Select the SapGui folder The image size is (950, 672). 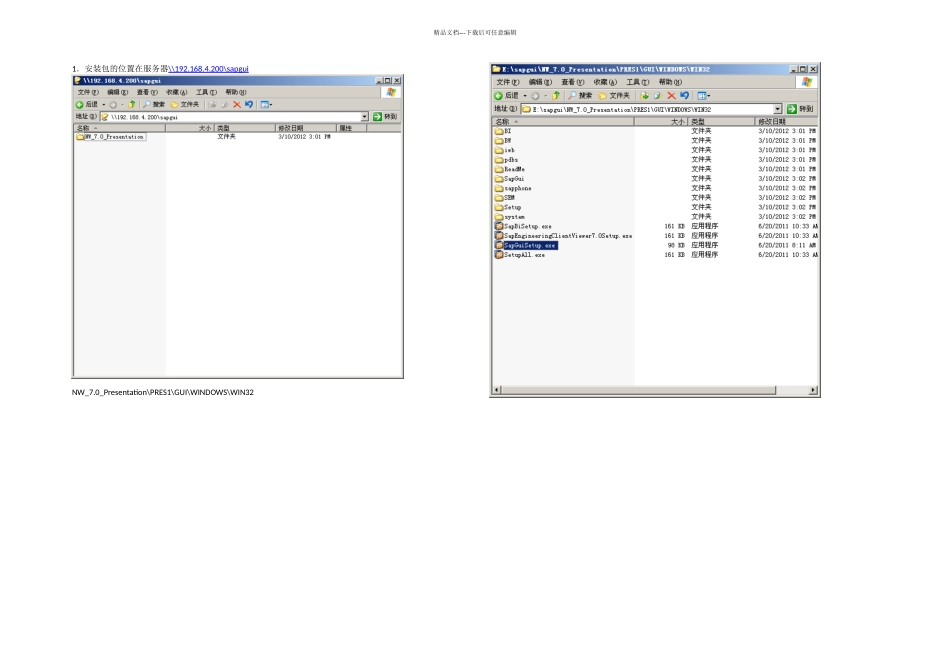pyautogui.click(x=510, y=179)
